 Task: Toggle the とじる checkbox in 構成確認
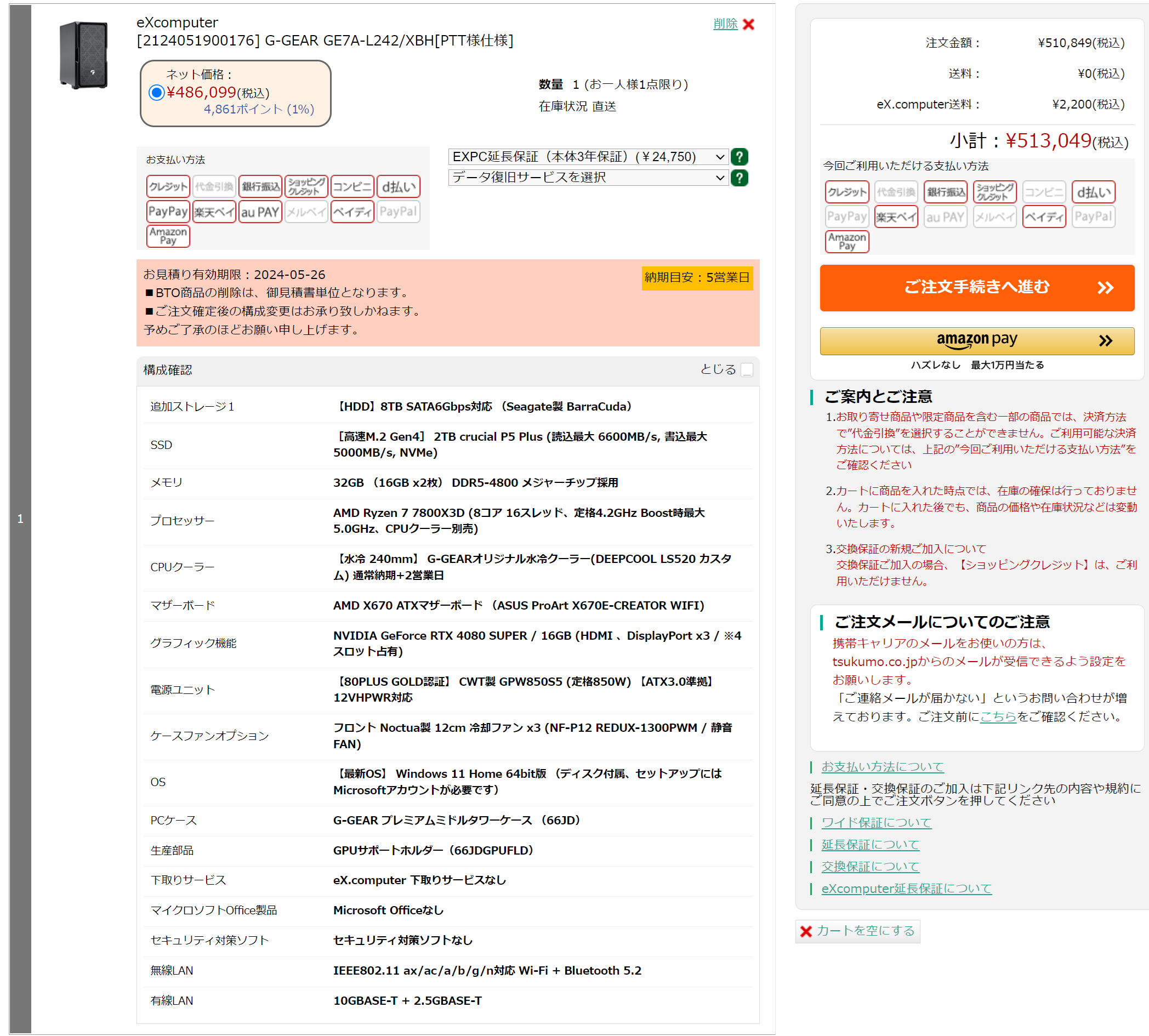point(747,370)
